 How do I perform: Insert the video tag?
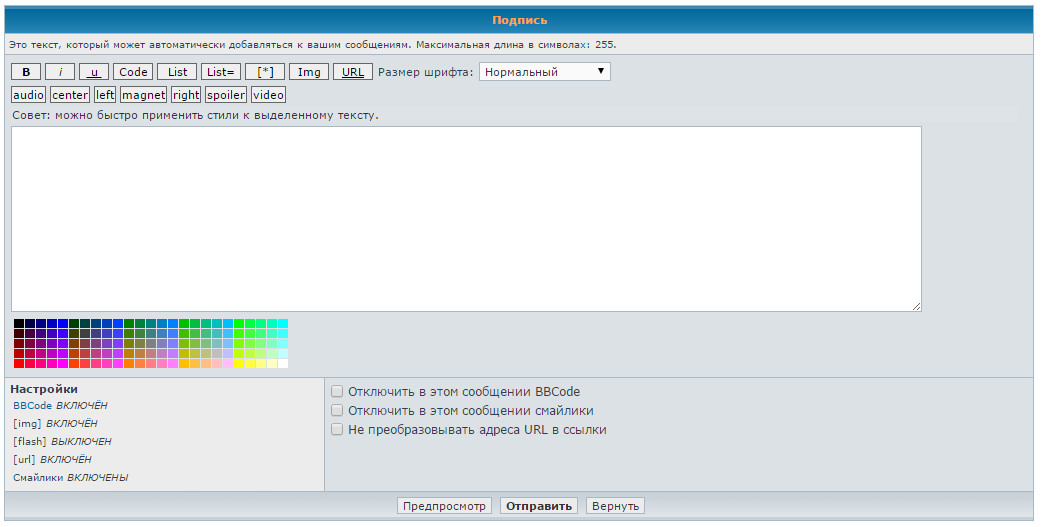pyautogui.click(x=268, y=95)
